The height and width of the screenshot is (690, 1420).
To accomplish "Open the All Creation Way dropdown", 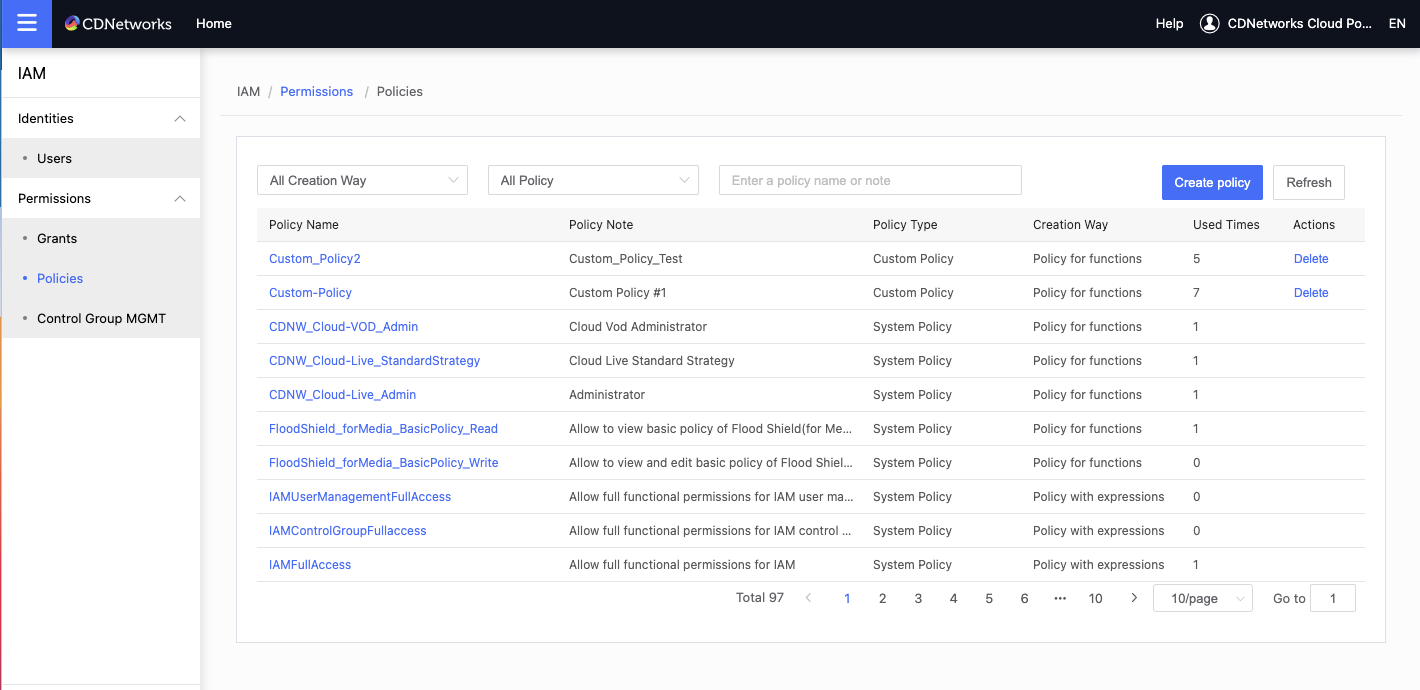I will click(362, 180).
